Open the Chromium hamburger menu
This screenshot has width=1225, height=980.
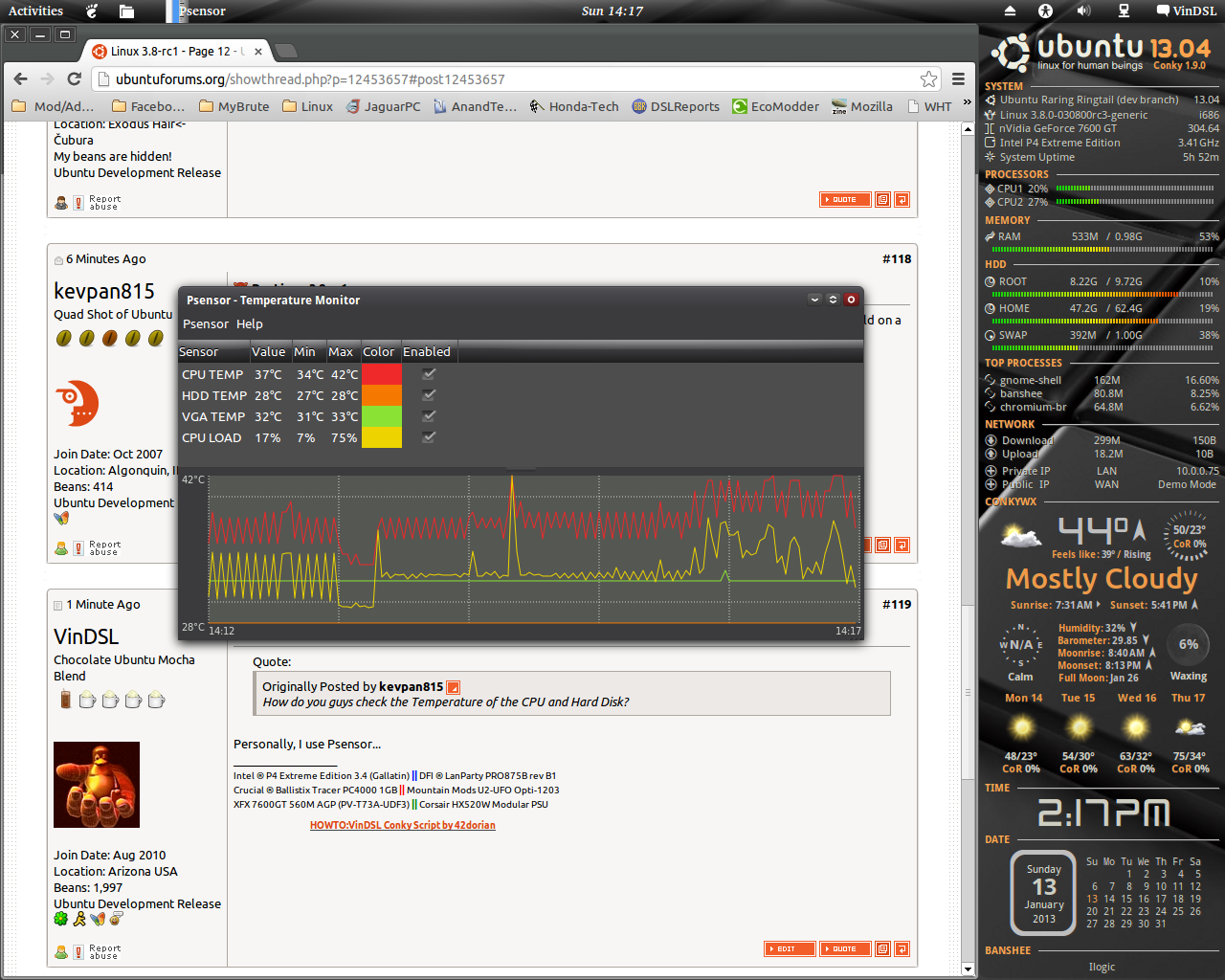(958, 79)
